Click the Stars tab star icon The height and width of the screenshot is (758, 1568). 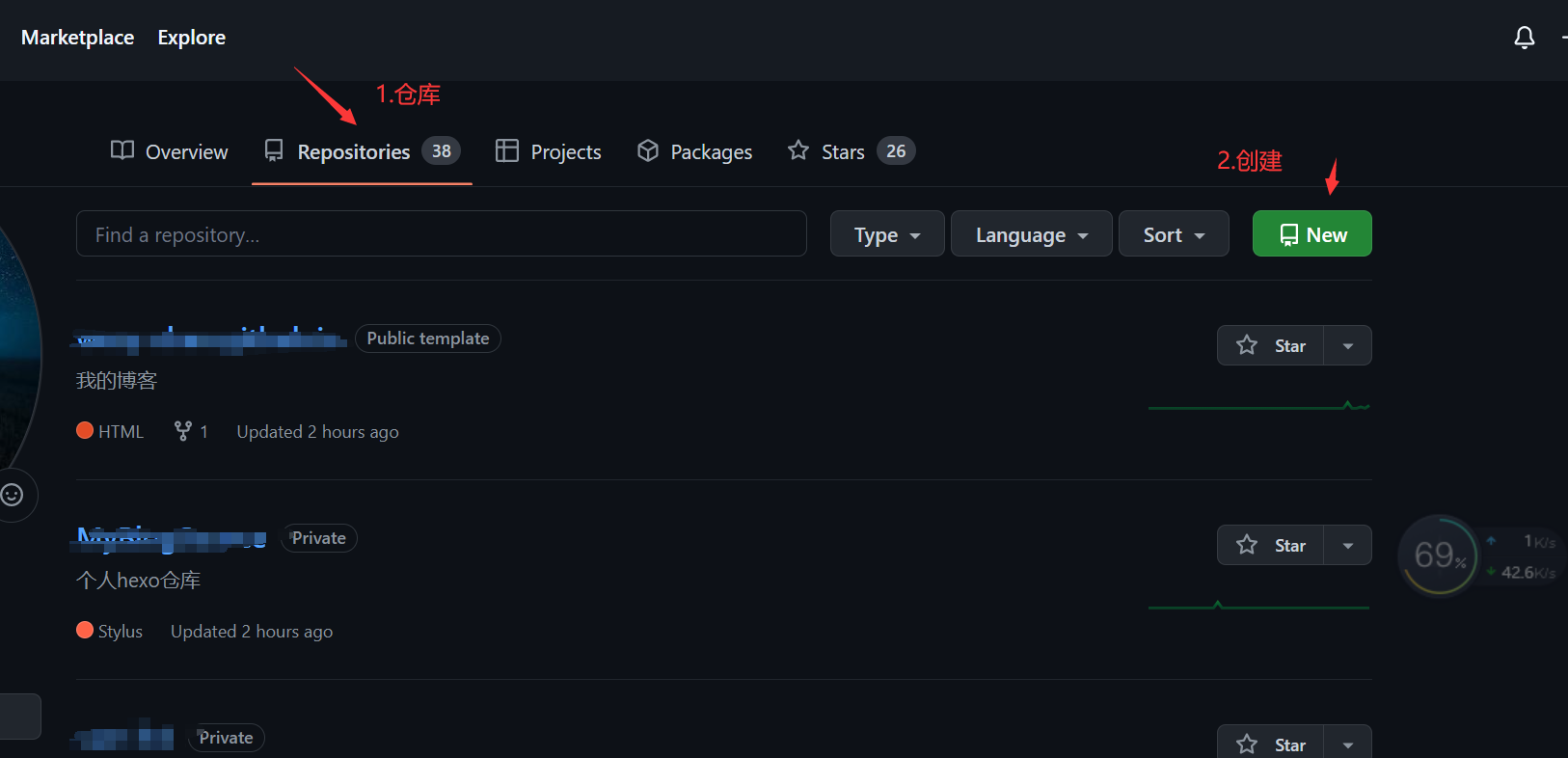(x=798, y=150)
